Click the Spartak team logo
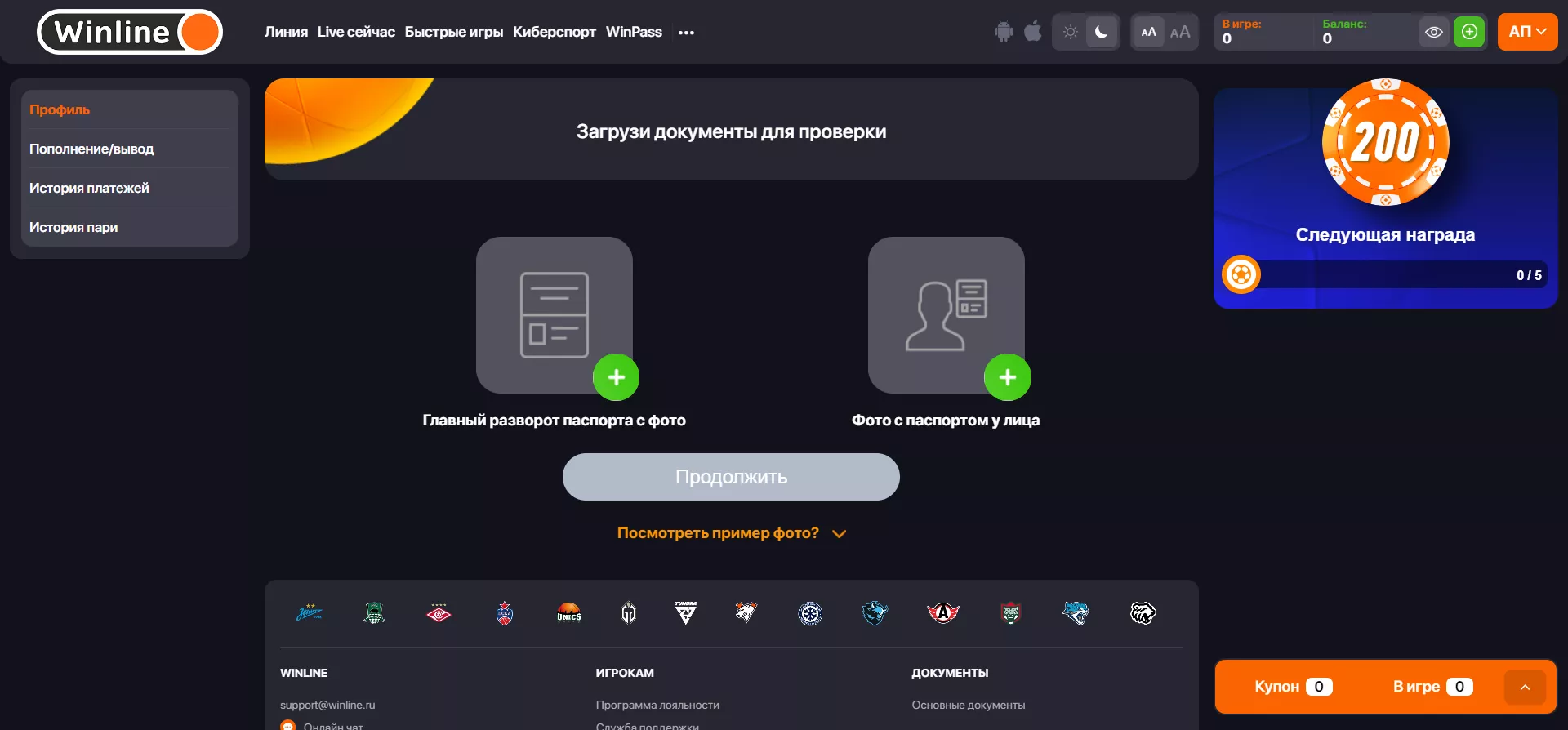Image resolution: width=1568 pixels, height=730 pixels. click(439, 613)
